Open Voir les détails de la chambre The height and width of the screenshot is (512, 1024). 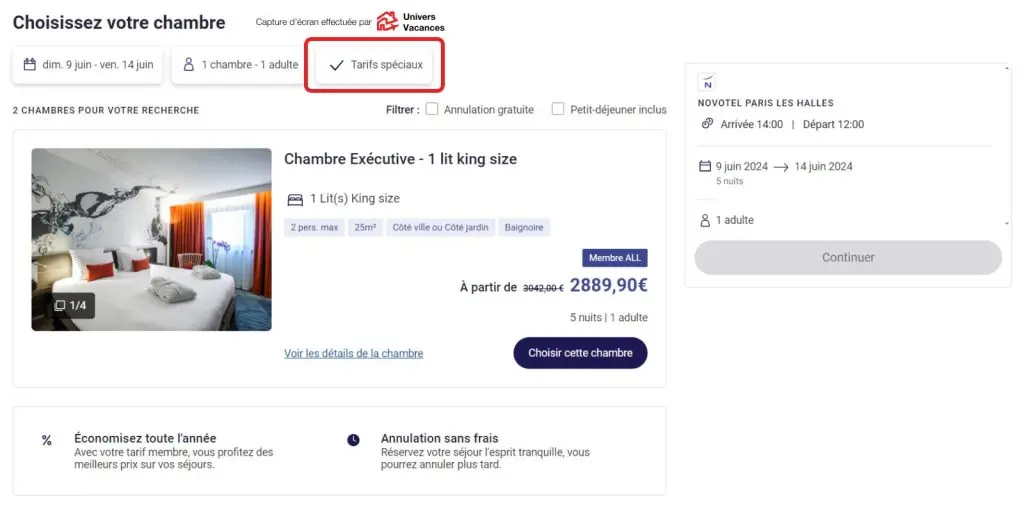pos(353,353)
